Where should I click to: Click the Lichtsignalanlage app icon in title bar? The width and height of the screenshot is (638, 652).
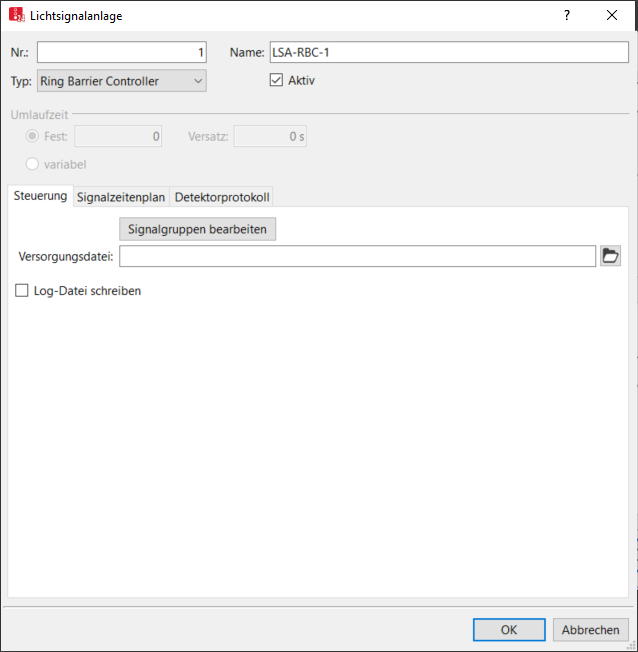tap(17, 15)
